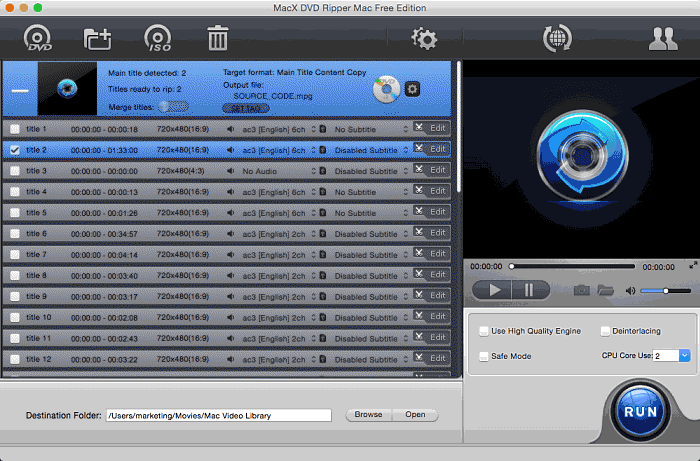
Task: Click the scissors Edit for title 1
Action: click(x=431, y=128)
